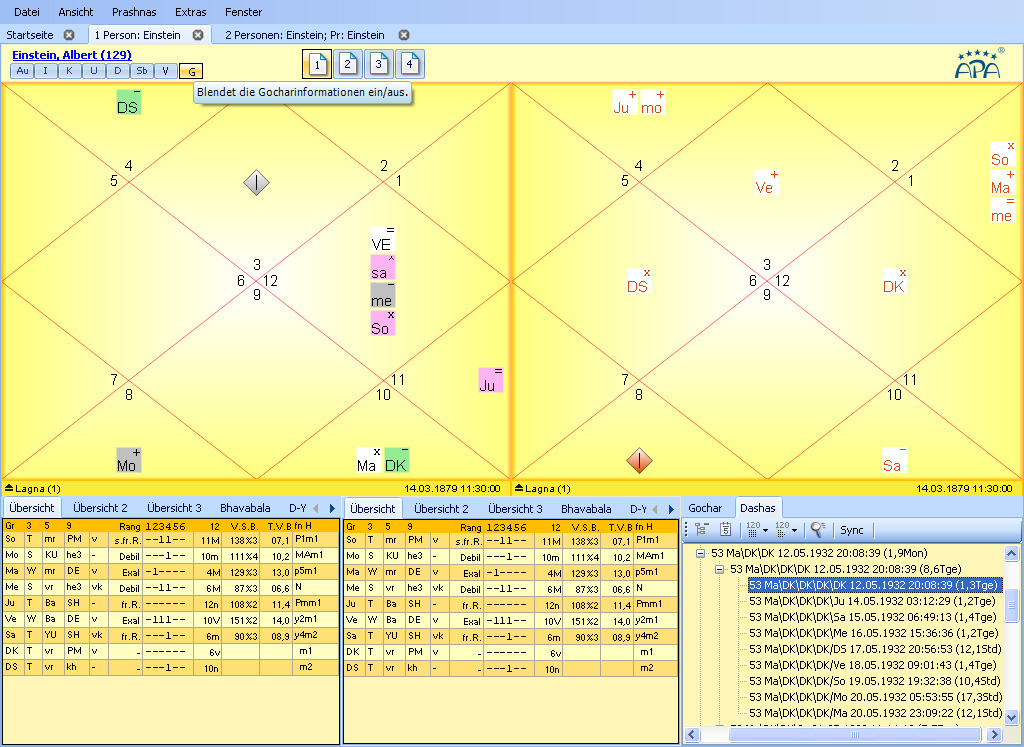1024x747 pixels.
Task: Toggle the Au button
Action: pyautogui.click(x=22, y=71)
